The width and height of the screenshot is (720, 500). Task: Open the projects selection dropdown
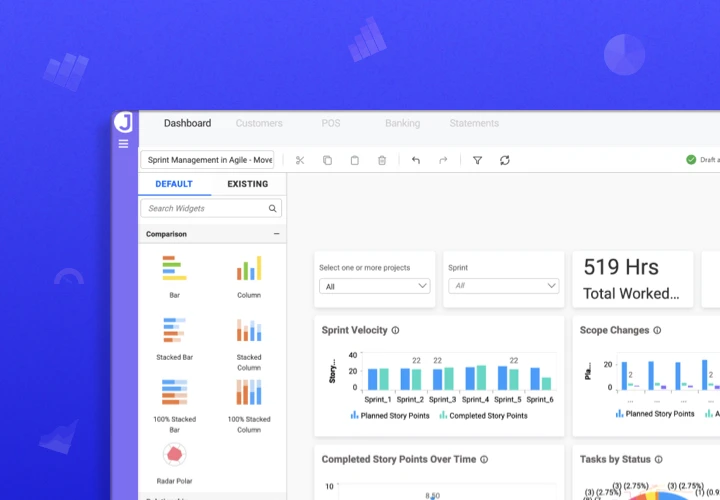pyautogui.click(x=375, y=286)
